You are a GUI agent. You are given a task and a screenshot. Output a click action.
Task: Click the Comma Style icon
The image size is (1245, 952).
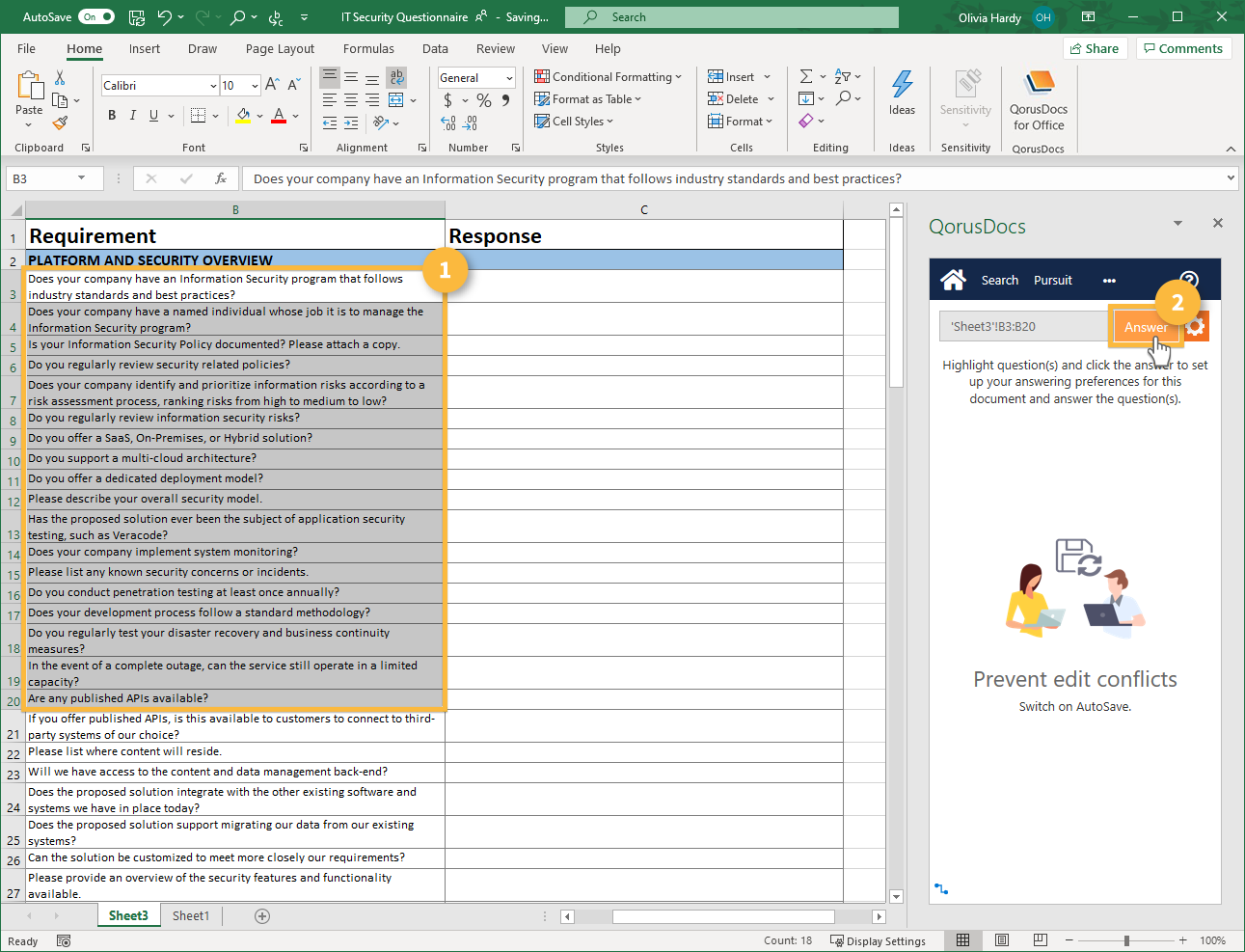pos(505,100)
